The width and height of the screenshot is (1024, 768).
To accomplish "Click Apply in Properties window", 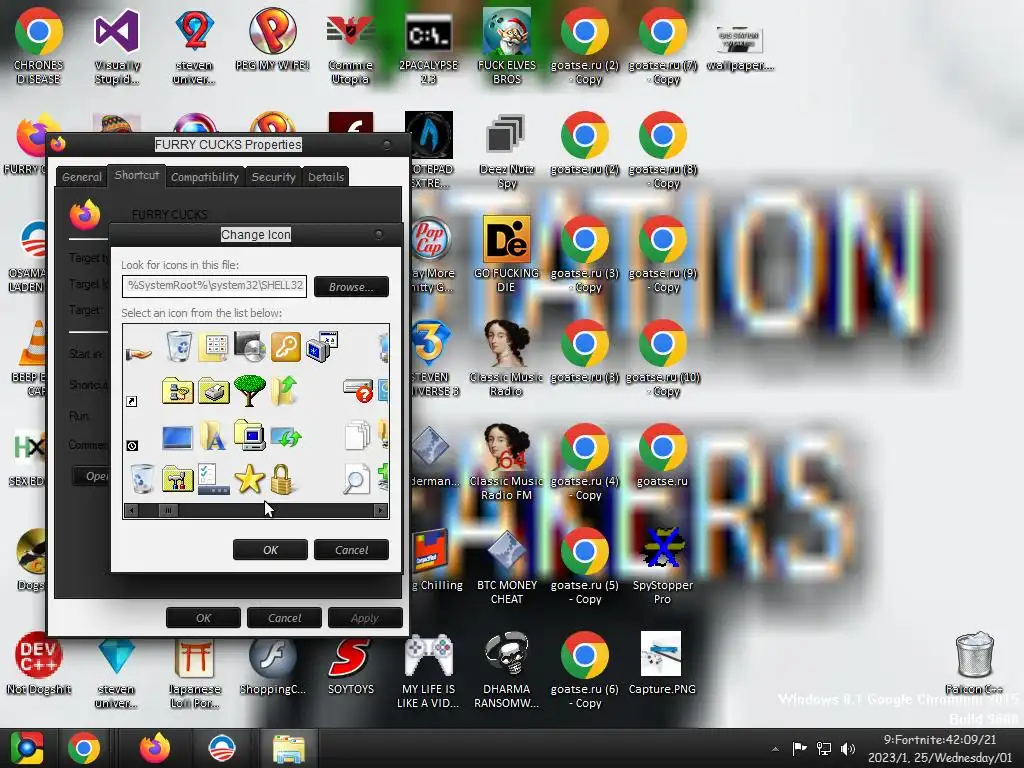I will pos(365,618).
